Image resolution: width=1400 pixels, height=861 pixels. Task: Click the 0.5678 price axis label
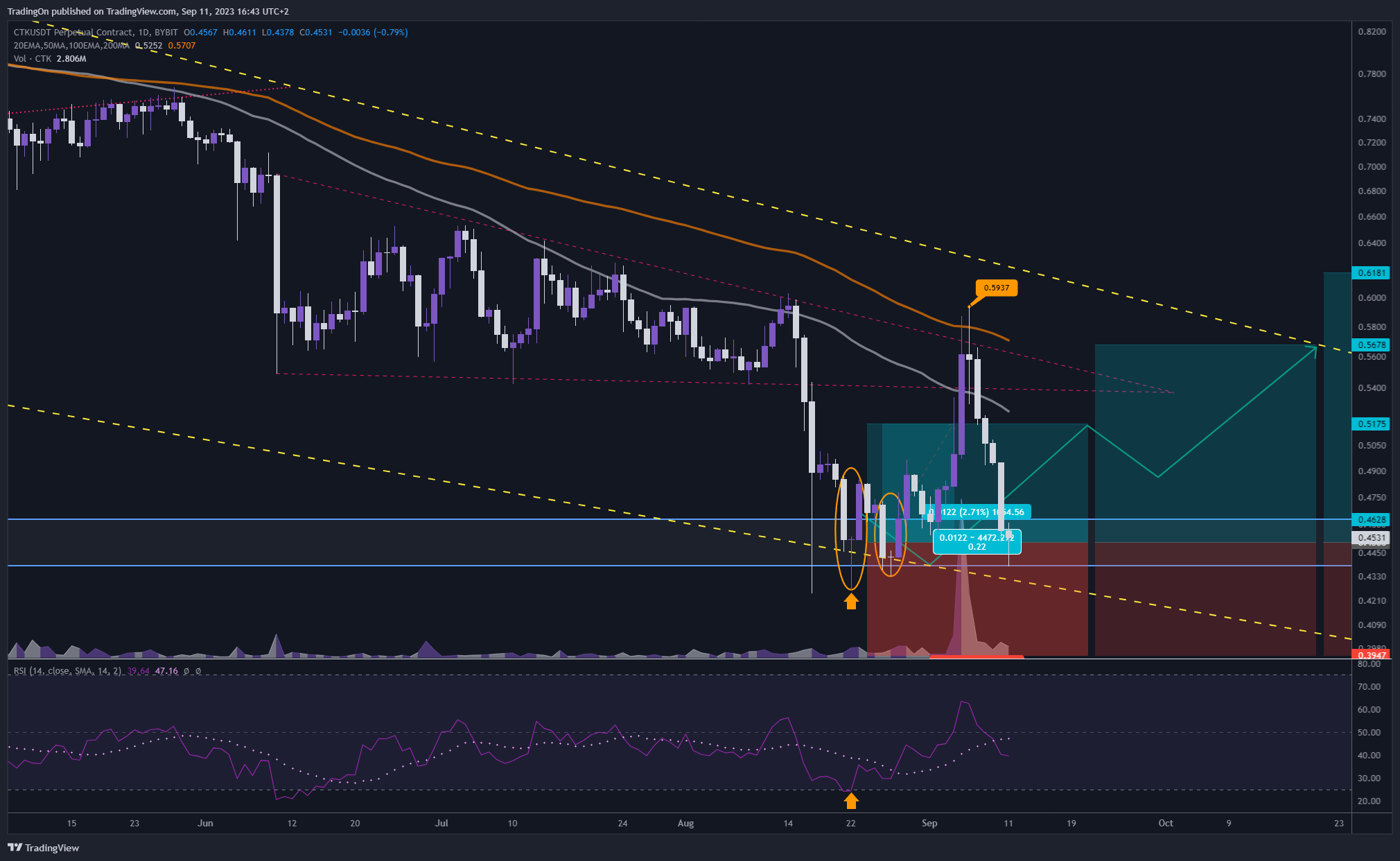1372,345
